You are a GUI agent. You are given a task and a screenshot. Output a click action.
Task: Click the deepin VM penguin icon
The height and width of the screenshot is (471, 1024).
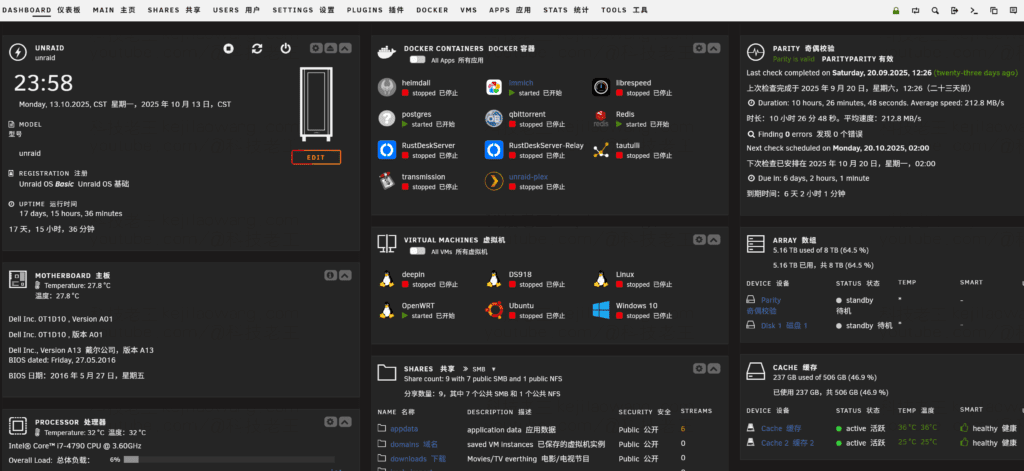pyautogui.click(x=387, y=279)
